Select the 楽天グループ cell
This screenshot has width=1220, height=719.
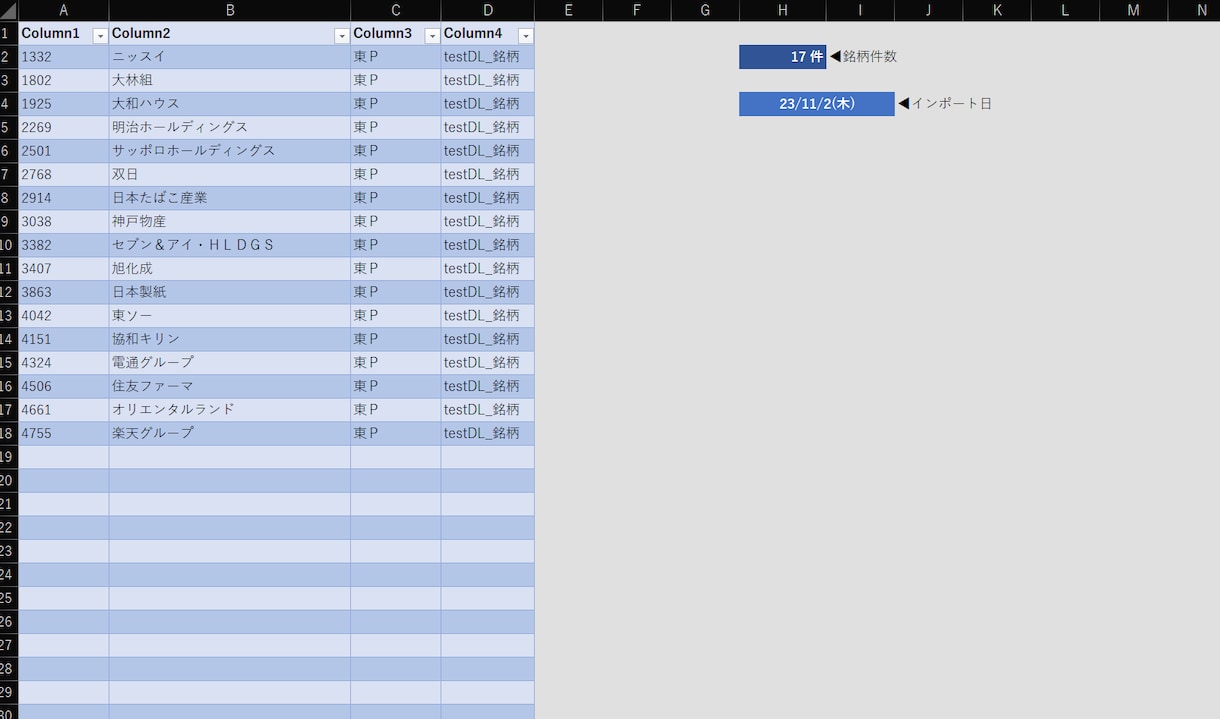tap(230, 433)
